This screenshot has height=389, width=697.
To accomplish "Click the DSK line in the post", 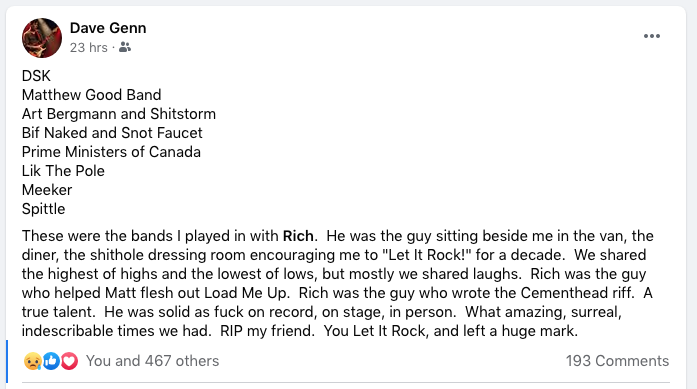I will tap(36, 76).
